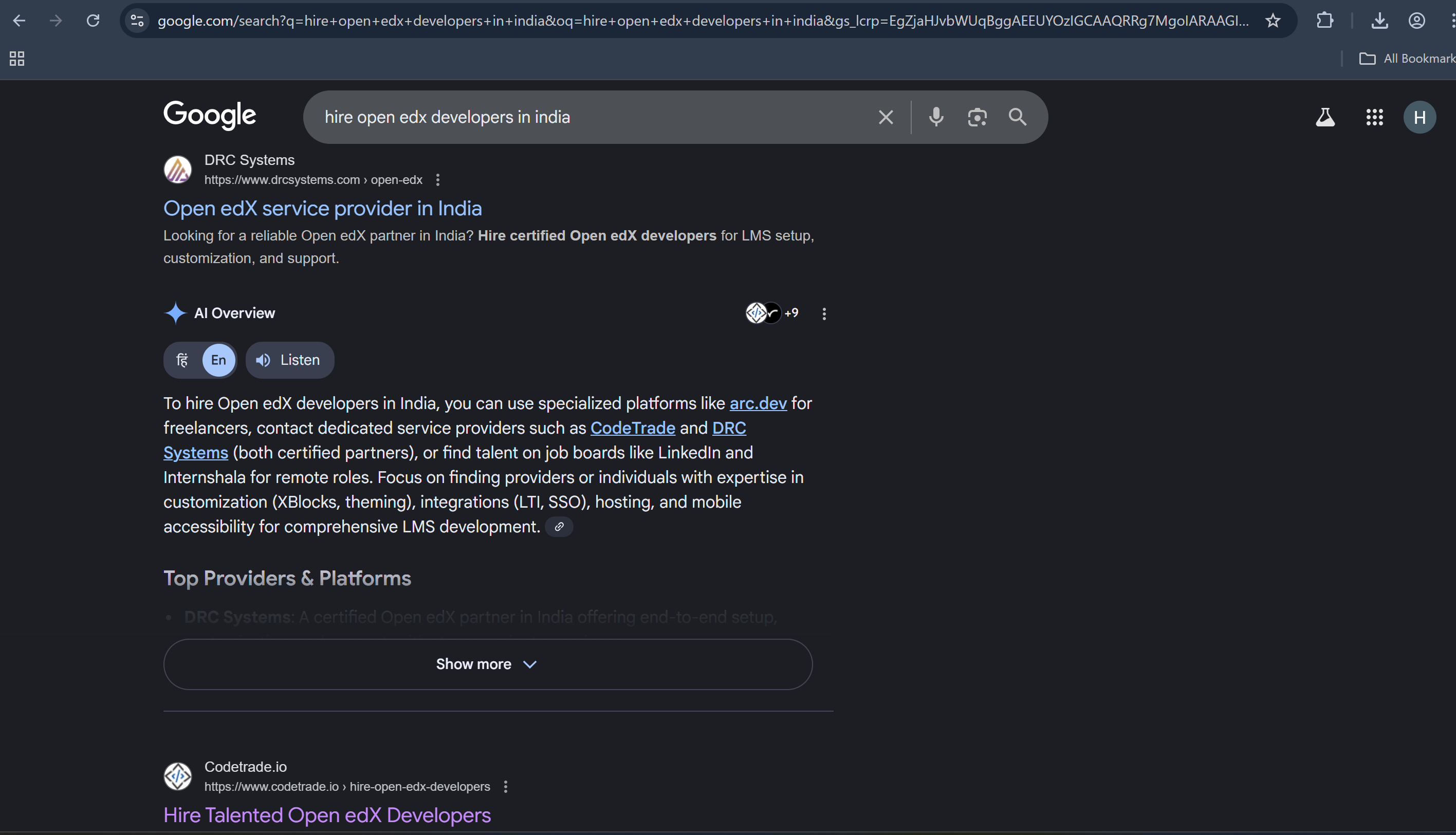Click inside the Google search input field

[574, 117]
